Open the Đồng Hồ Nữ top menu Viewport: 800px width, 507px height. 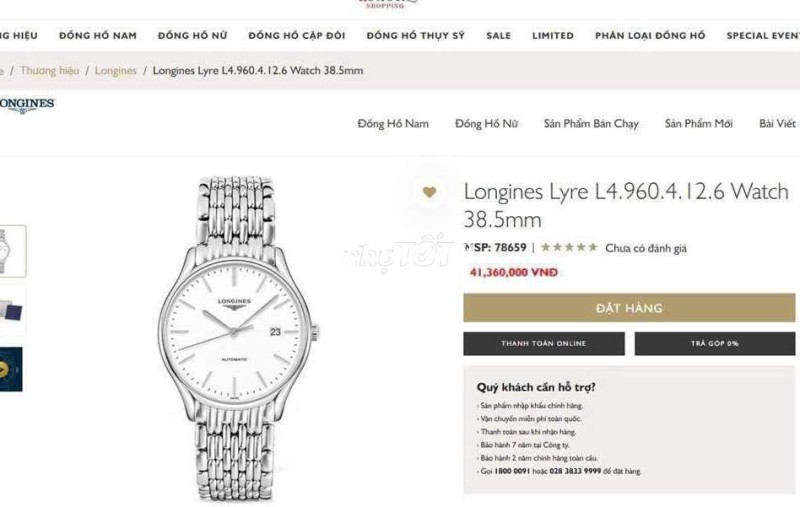pos(192,36)
